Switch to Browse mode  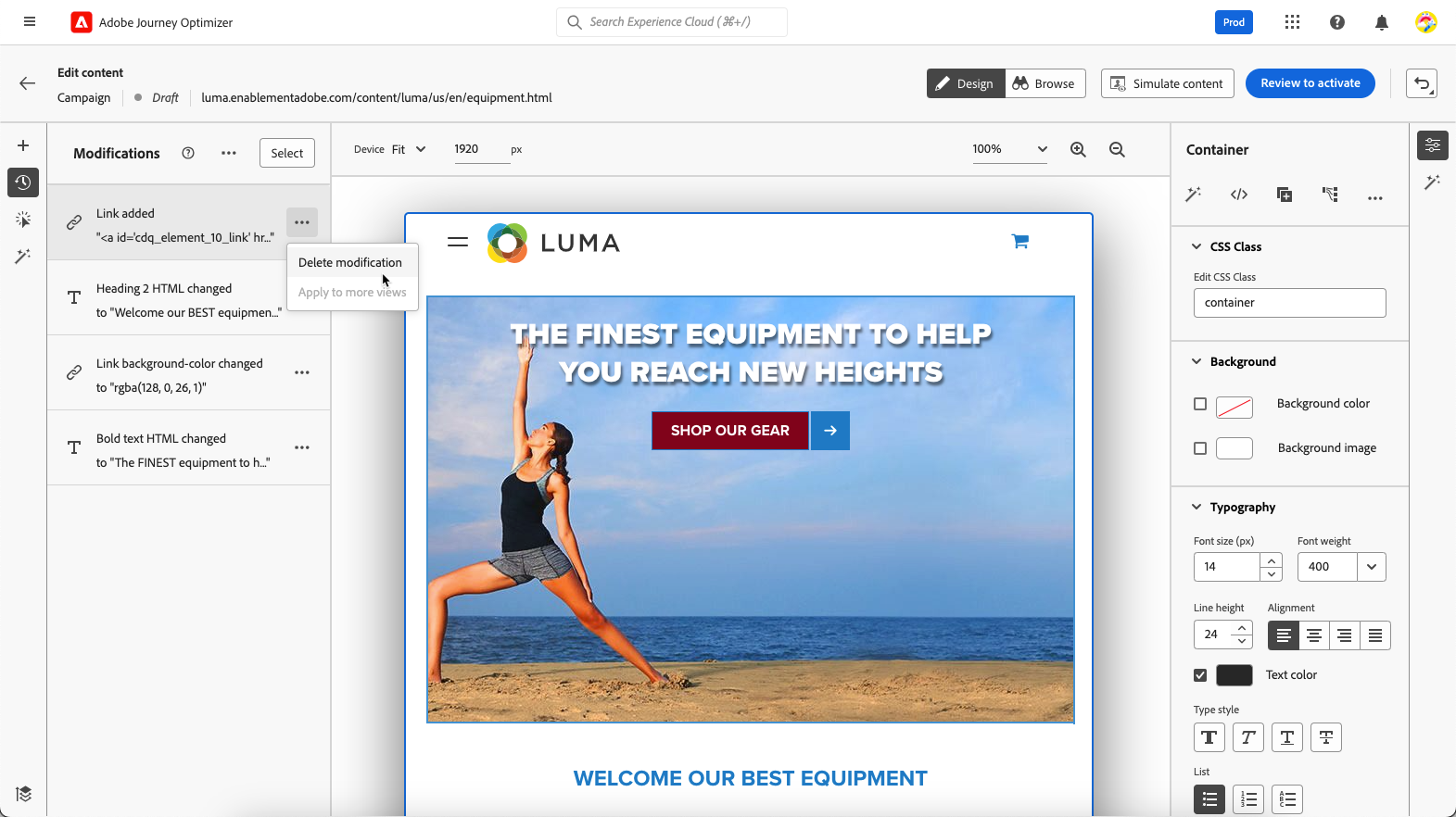tap(1045, 83)
